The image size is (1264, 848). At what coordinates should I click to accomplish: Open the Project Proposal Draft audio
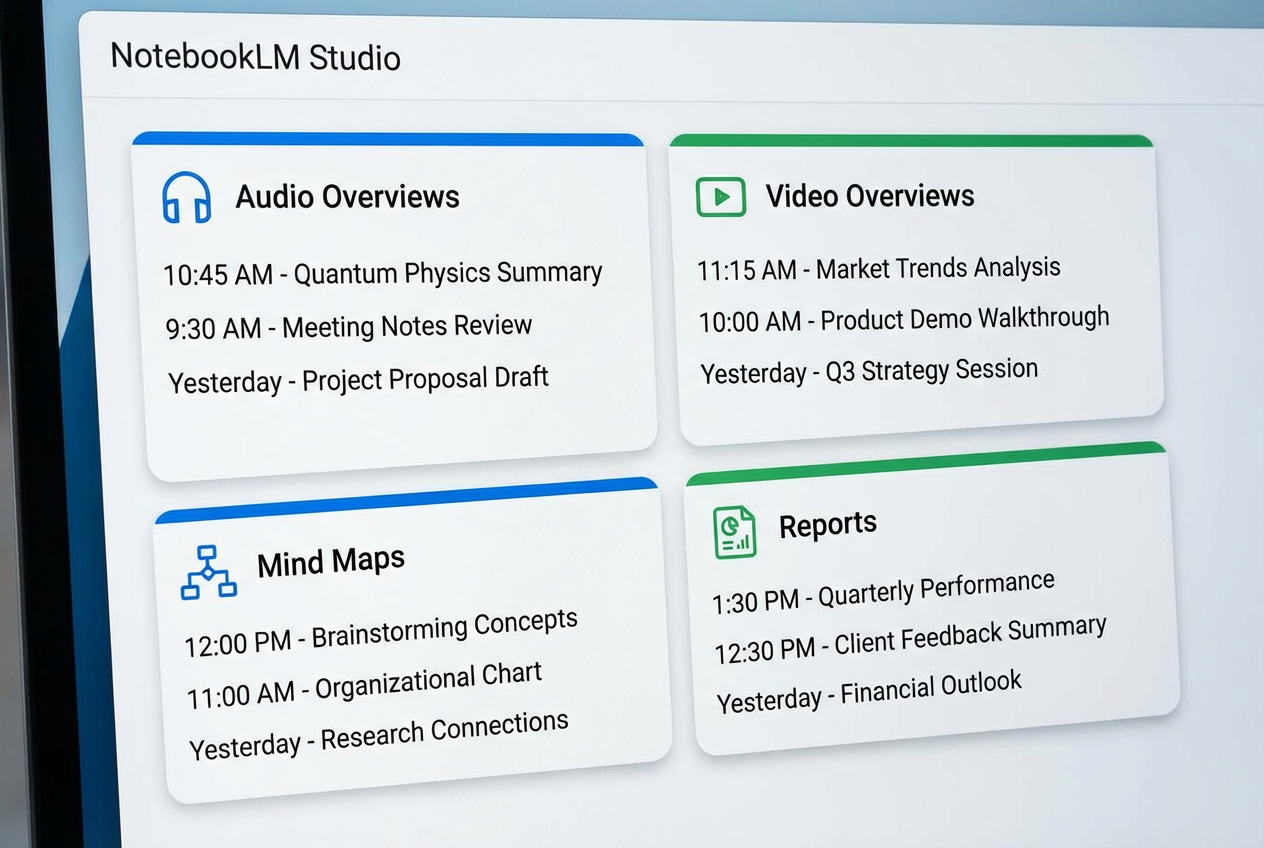click(x=358, y=377)
